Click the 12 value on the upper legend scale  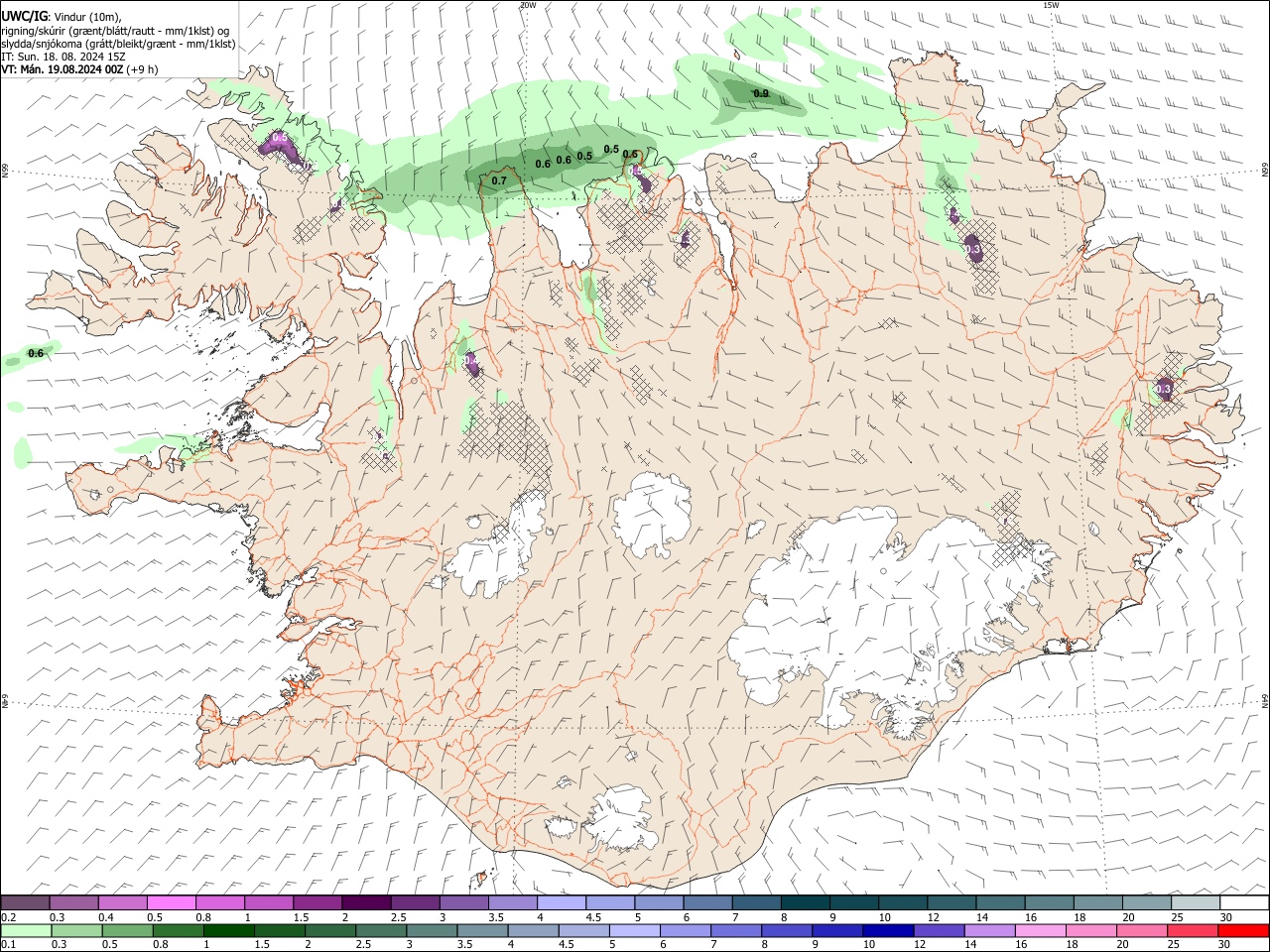(934, 917)
